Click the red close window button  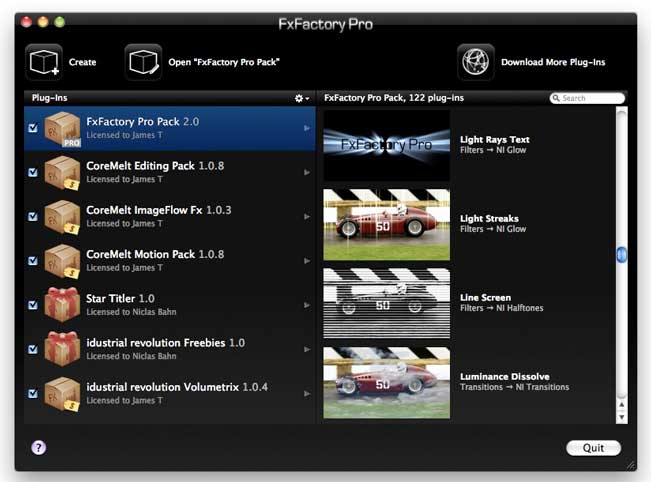[x=27, y=22]
